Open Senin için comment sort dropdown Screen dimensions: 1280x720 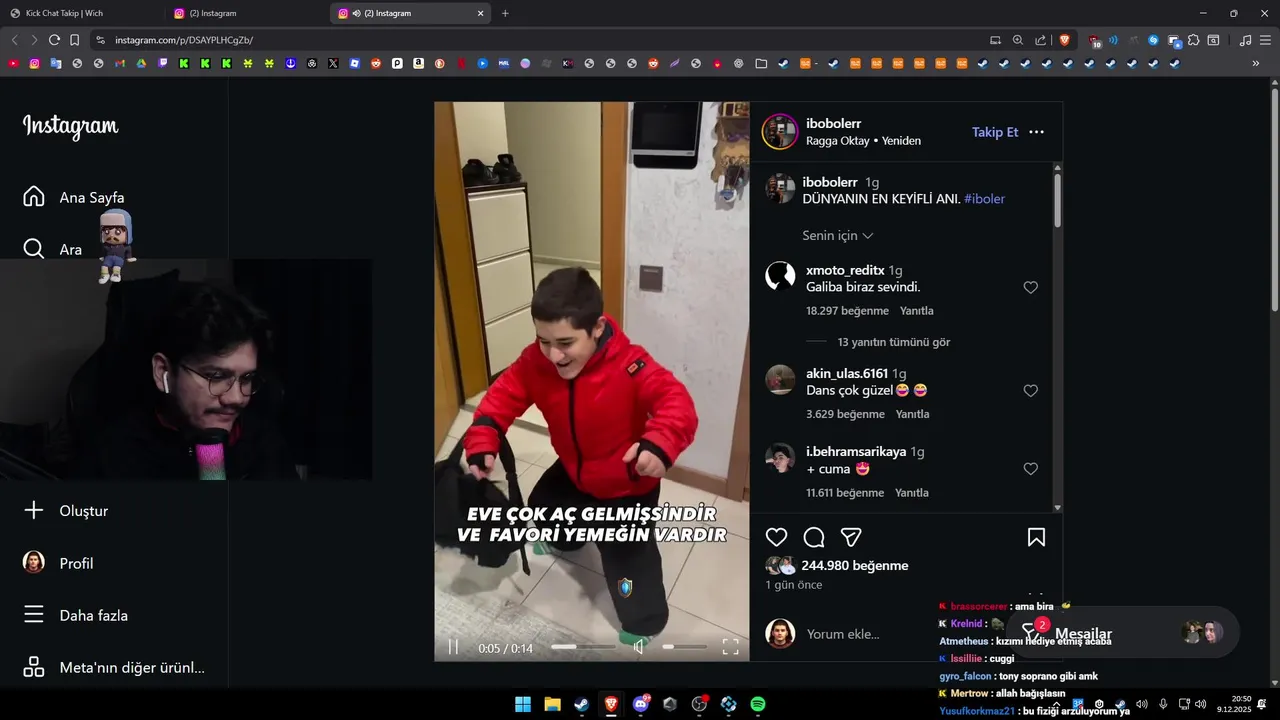point(838,236)
